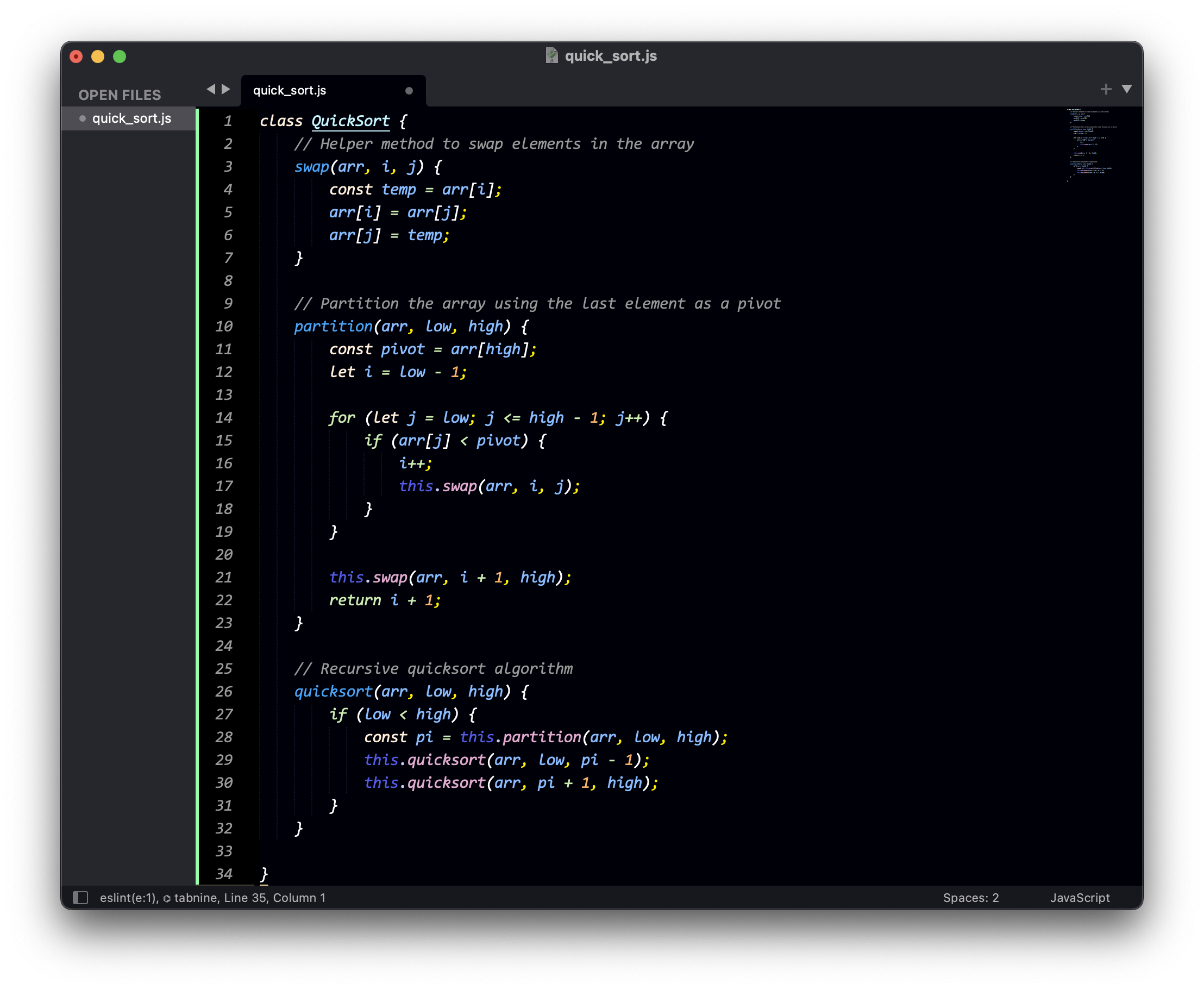Click the back navigation arrow

211,89
